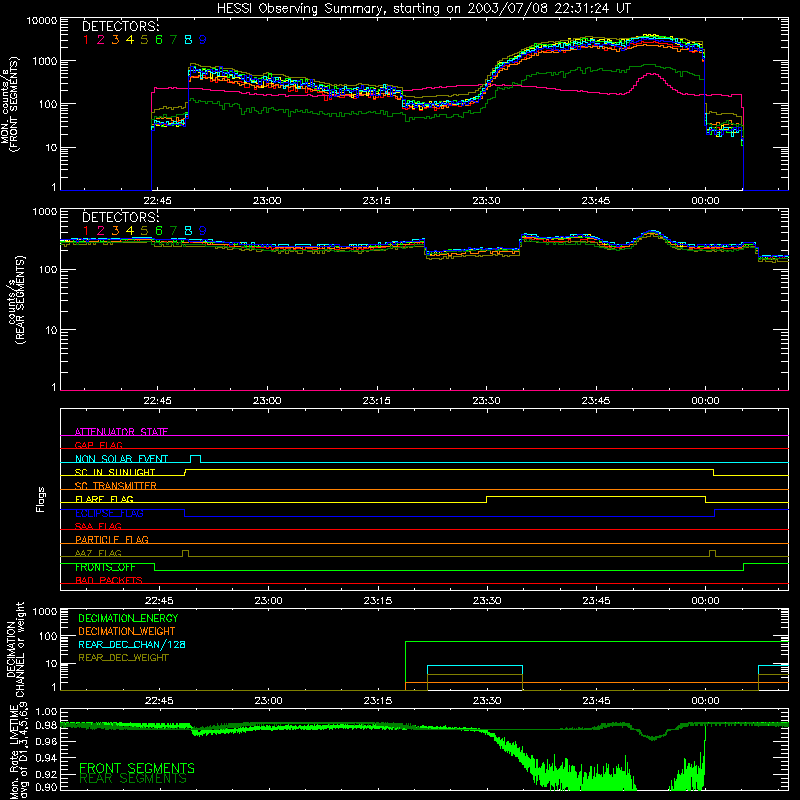The height and width of the screenshot is (800, 800).
Task: Click the SAA_FLAG label
Action: coord(98,526)
